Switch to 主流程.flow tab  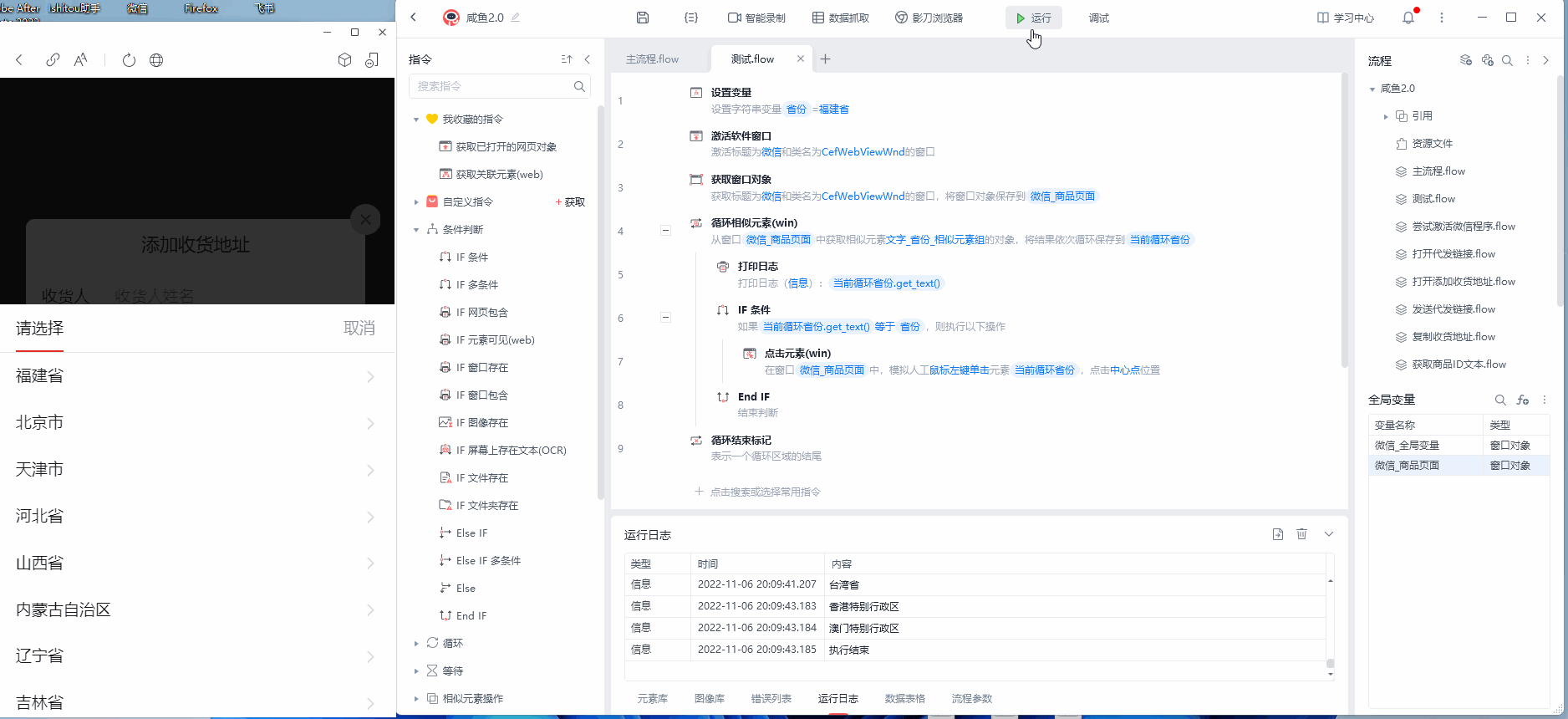pos(652,59)
